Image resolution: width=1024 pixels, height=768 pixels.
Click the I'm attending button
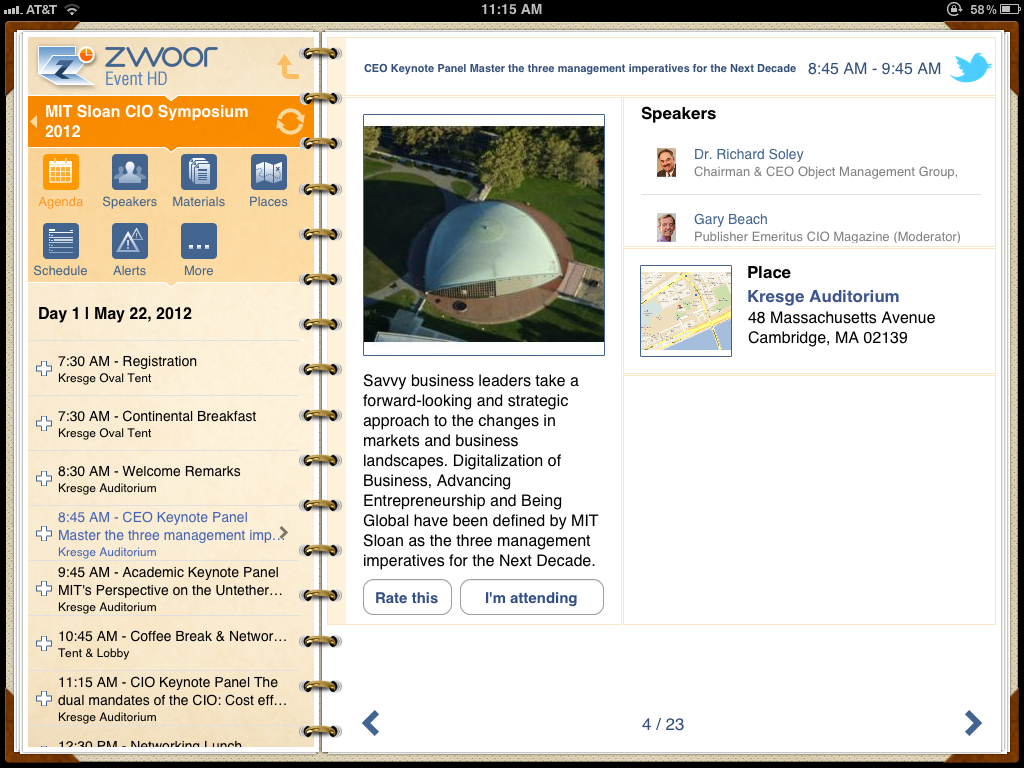[531, 597]
